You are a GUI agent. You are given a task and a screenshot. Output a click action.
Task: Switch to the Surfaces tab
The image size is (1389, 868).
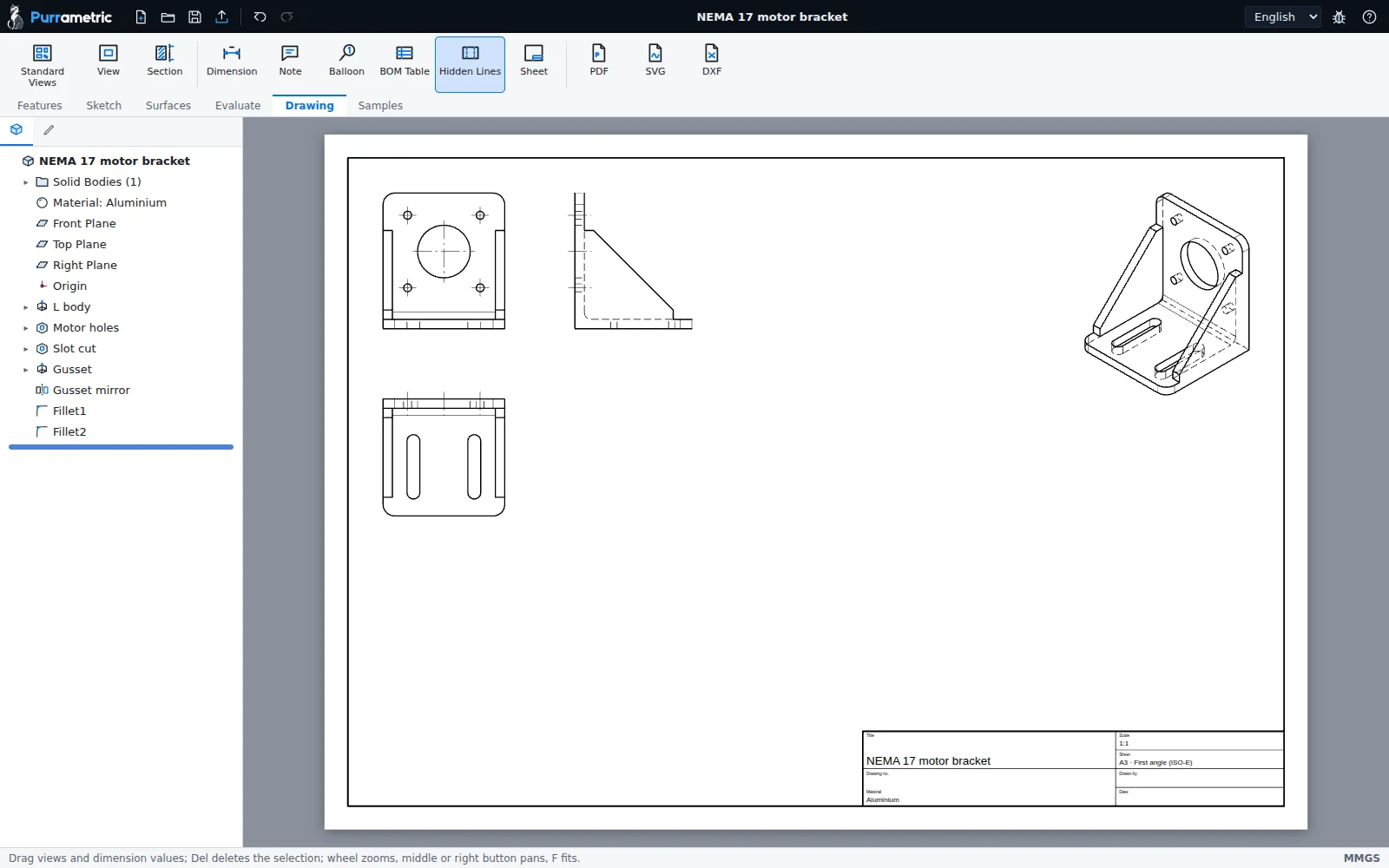(168, 105)
